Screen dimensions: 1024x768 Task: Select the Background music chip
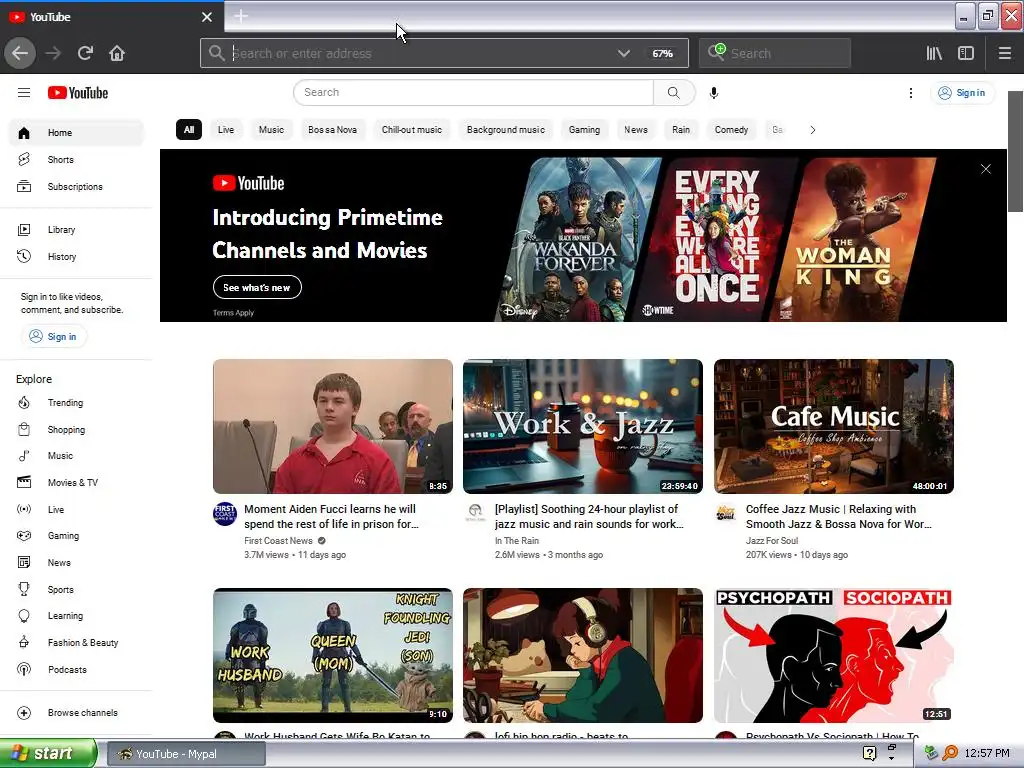tap(505, 130)
